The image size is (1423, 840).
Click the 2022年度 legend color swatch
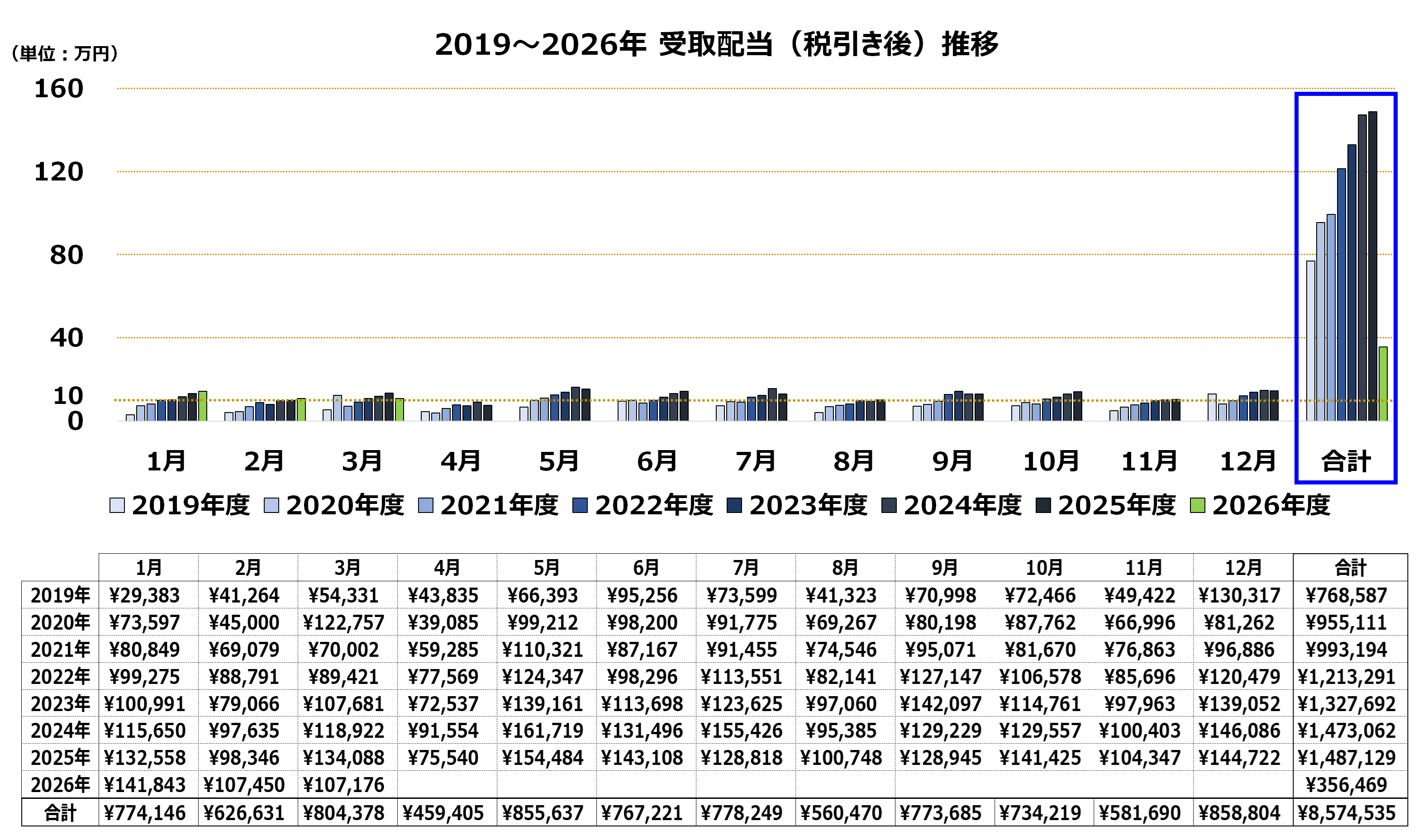[580, 506]
